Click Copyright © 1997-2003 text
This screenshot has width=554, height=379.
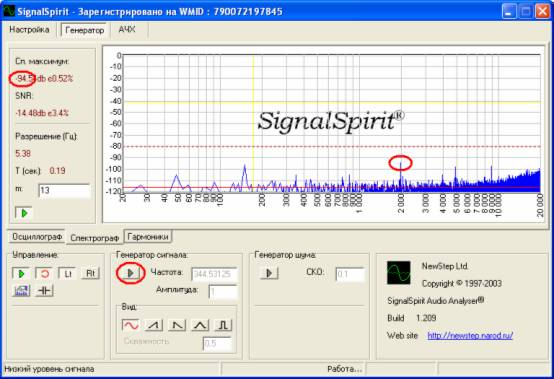(462, 284)
